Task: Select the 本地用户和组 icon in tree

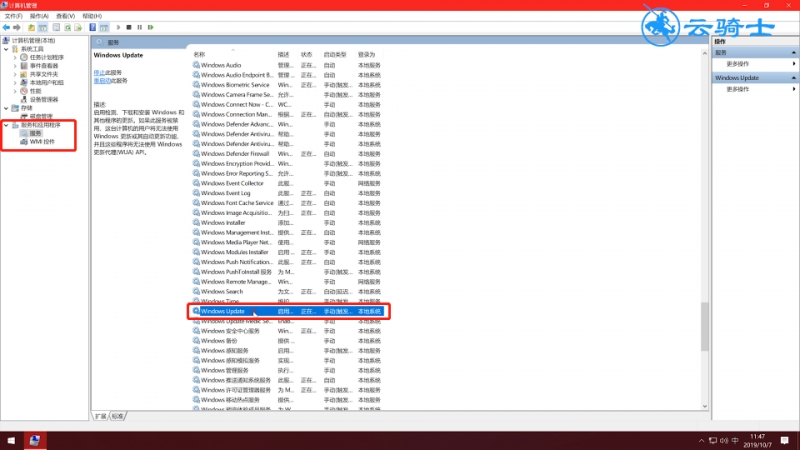Action: click(x=24, y=83)
